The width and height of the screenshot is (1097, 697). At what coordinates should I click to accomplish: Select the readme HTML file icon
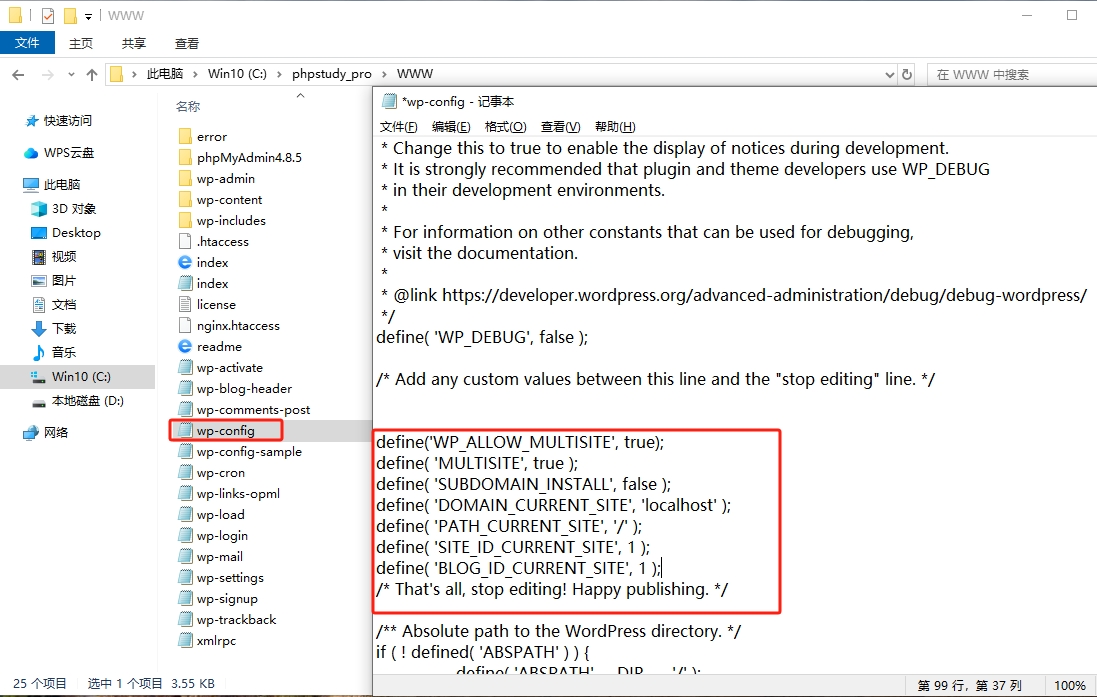185,346
